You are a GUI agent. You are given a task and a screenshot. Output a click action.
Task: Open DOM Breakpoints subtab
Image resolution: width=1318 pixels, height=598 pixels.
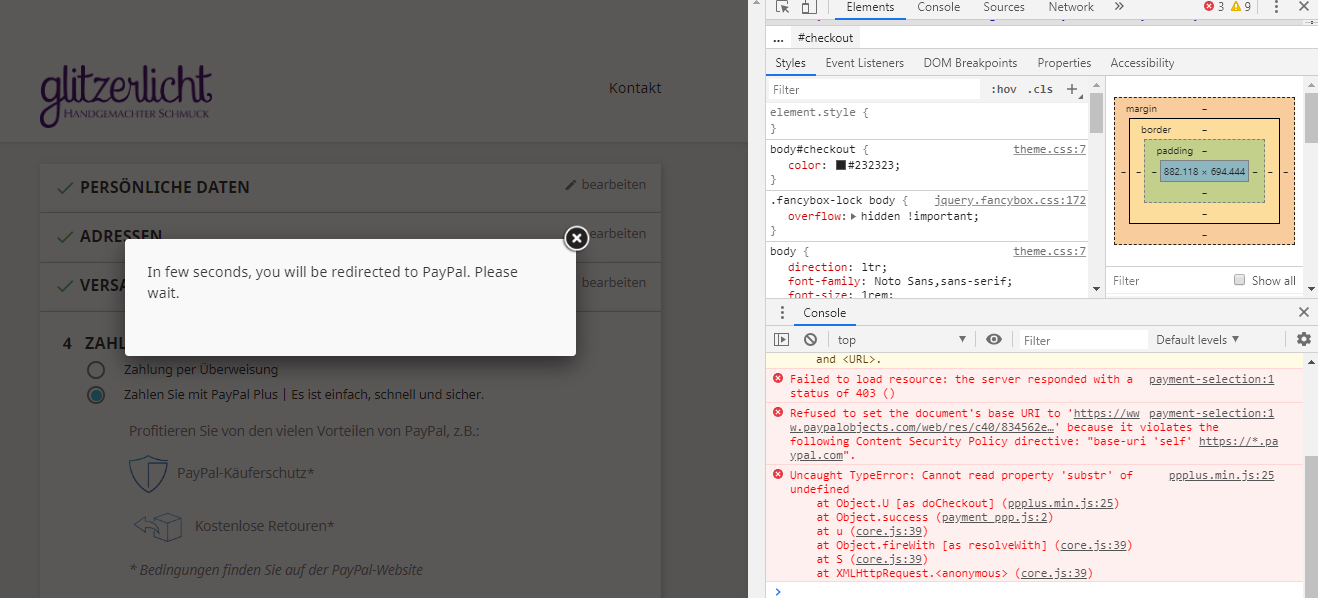tap(970, 63)
